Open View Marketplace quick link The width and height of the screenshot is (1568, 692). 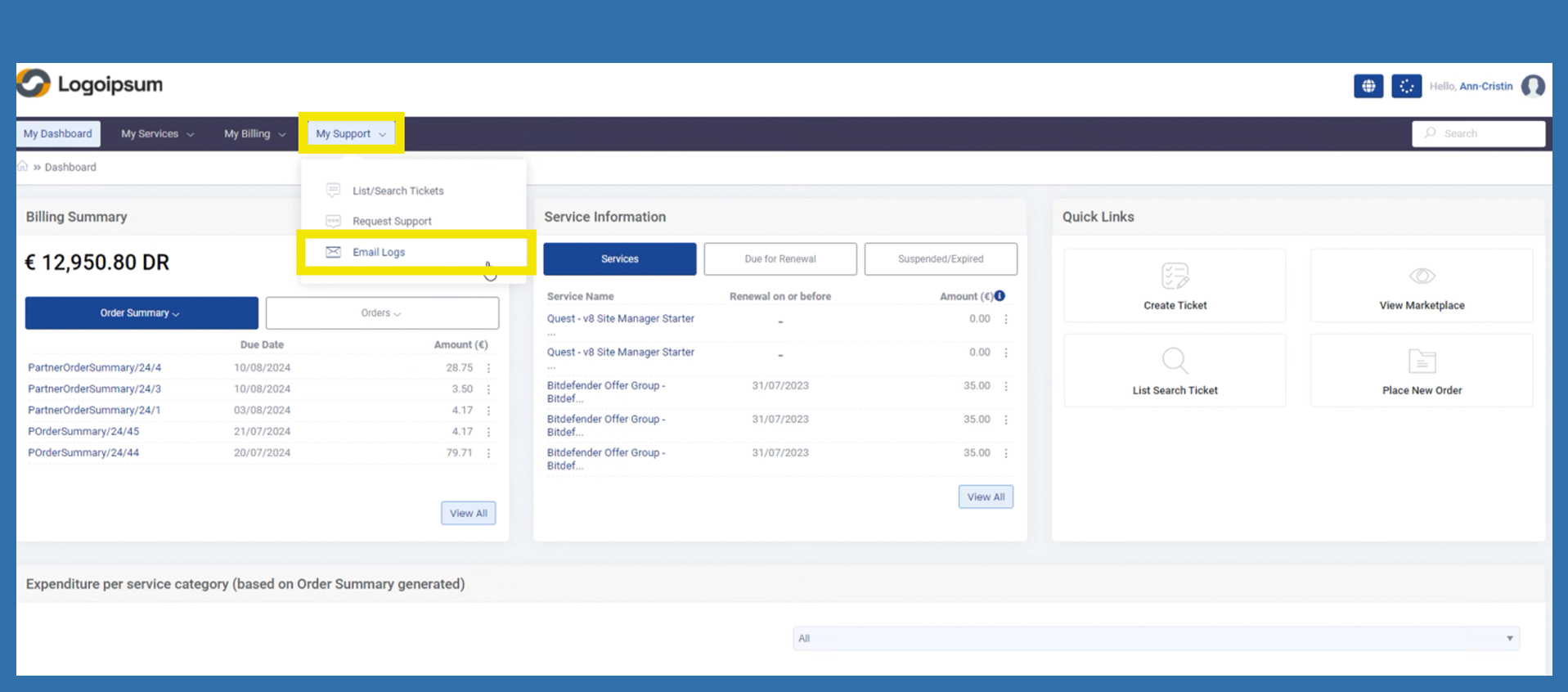[1421, 286]
